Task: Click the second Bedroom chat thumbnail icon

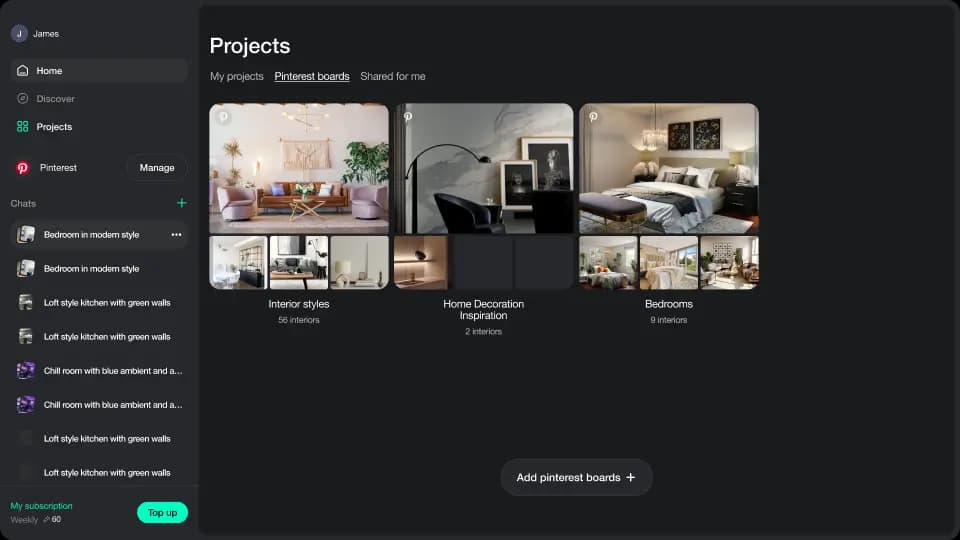Action: [26, 269]
